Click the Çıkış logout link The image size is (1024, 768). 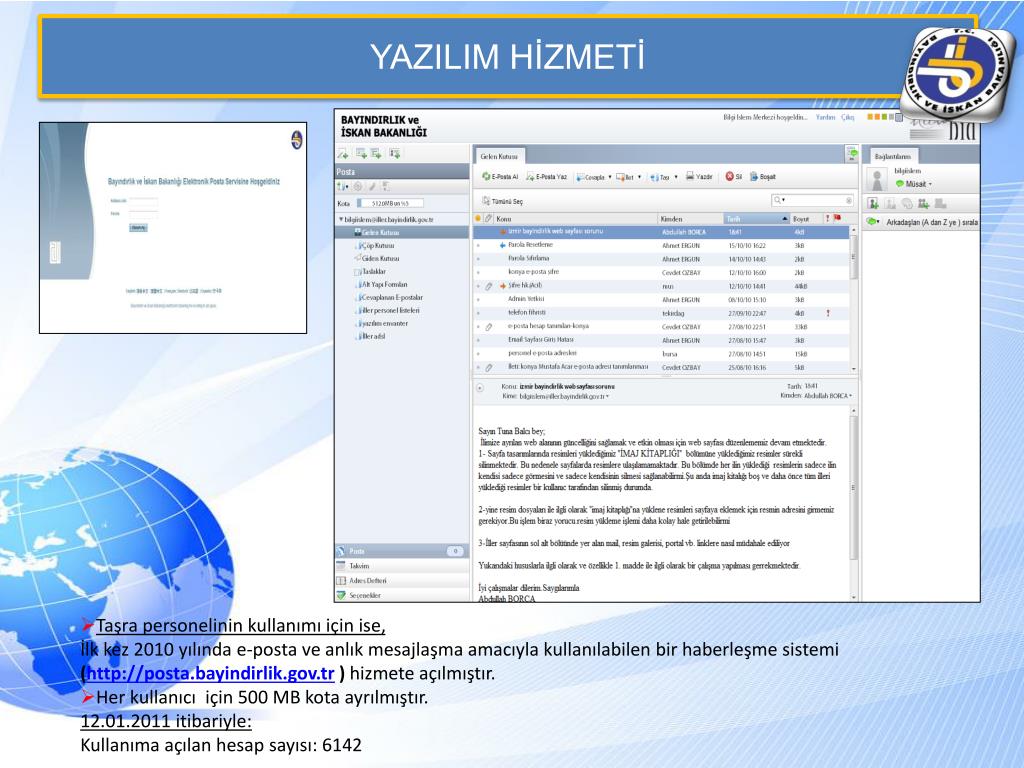pos(848,118)
